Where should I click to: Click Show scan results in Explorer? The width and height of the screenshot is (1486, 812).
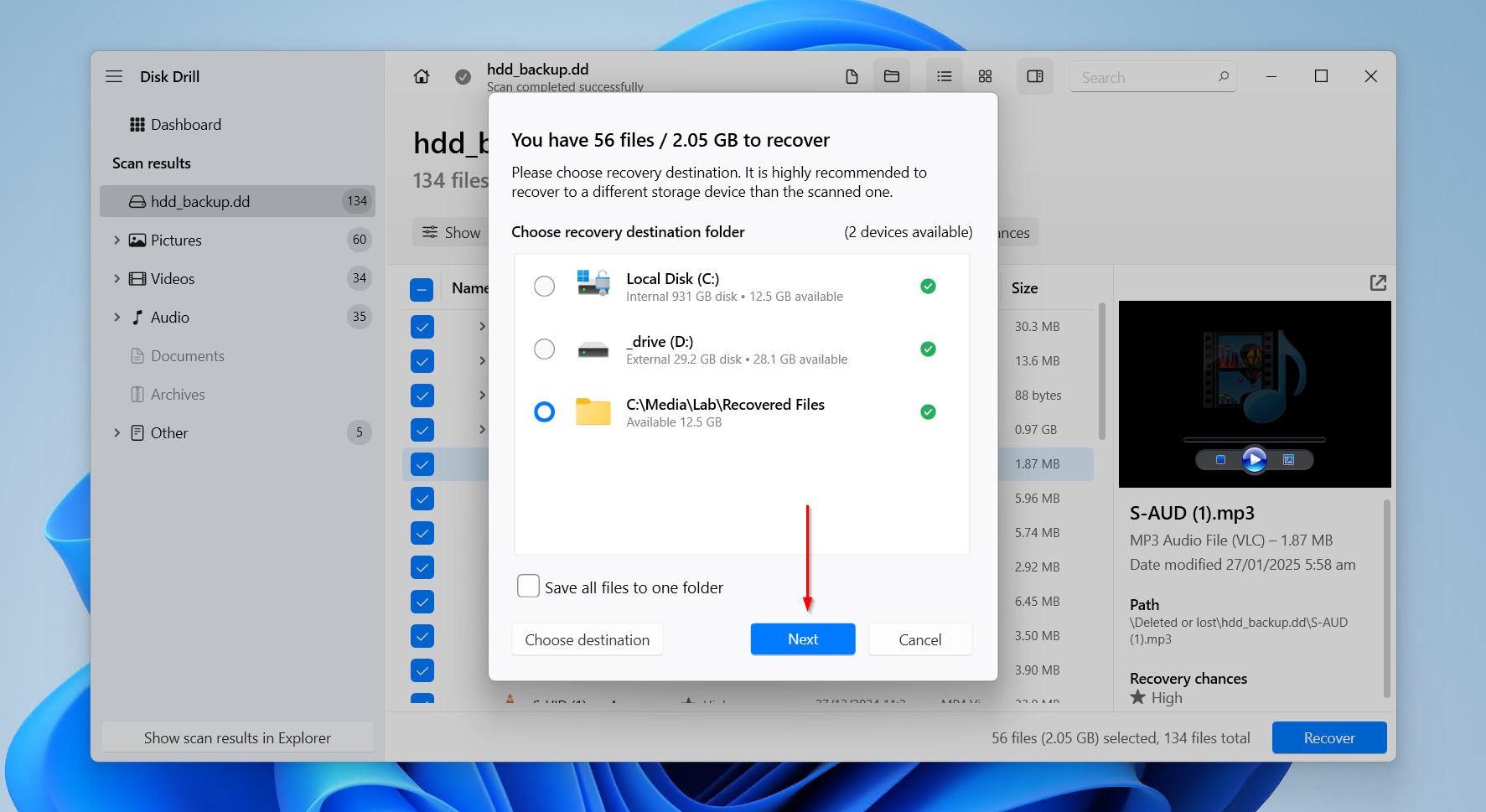(237, 737)
